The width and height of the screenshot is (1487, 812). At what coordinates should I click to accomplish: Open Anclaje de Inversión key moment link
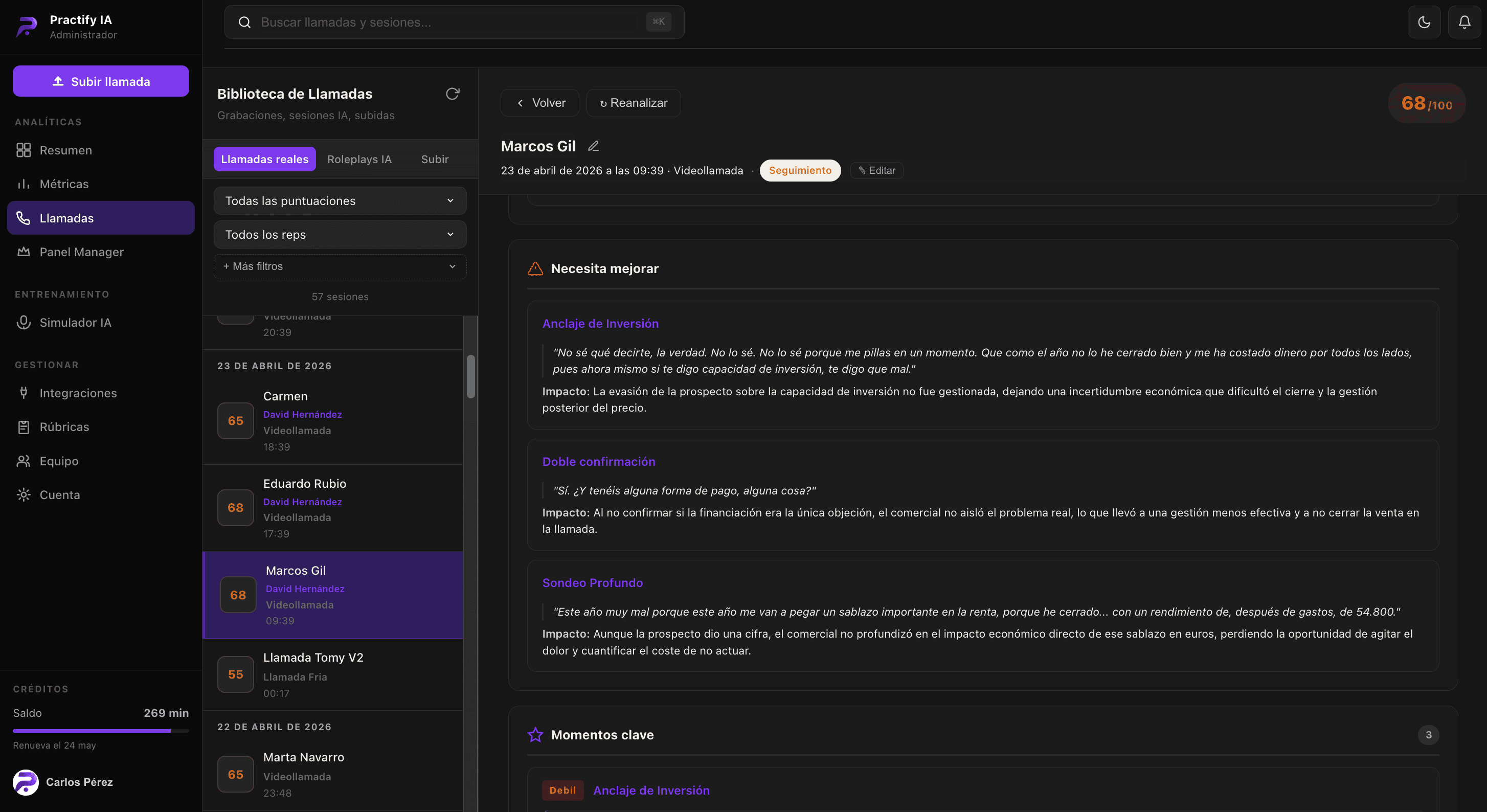652,791
